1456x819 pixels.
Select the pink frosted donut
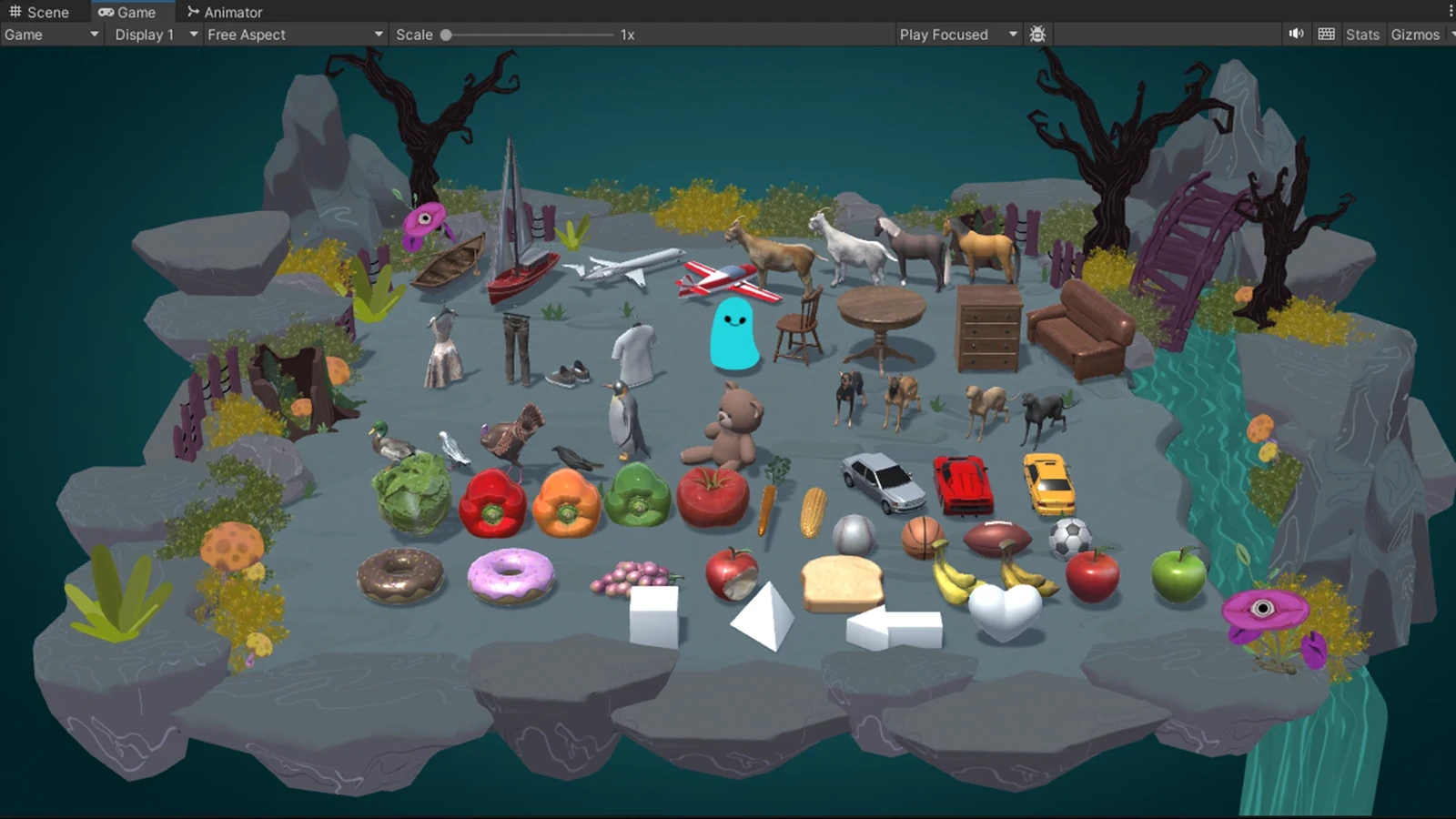pyautogui.click(x=511, y=575)
